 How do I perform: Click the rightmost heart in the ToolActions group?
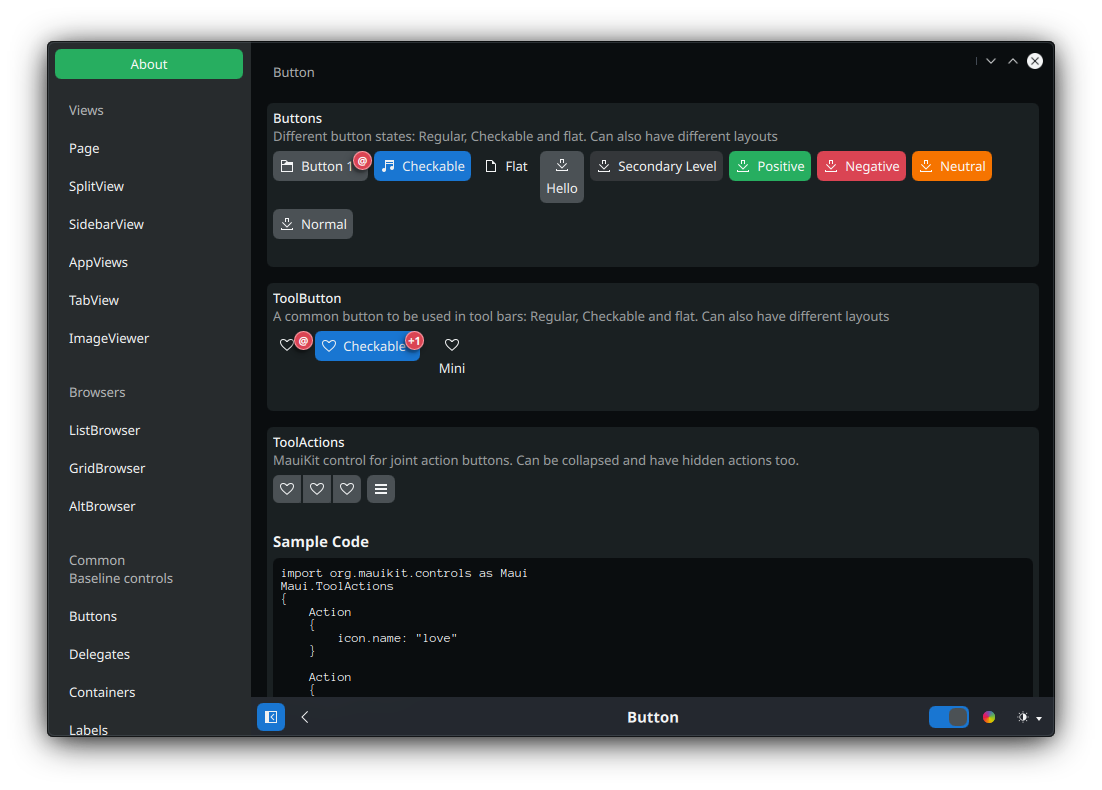(x=347, y=489)
